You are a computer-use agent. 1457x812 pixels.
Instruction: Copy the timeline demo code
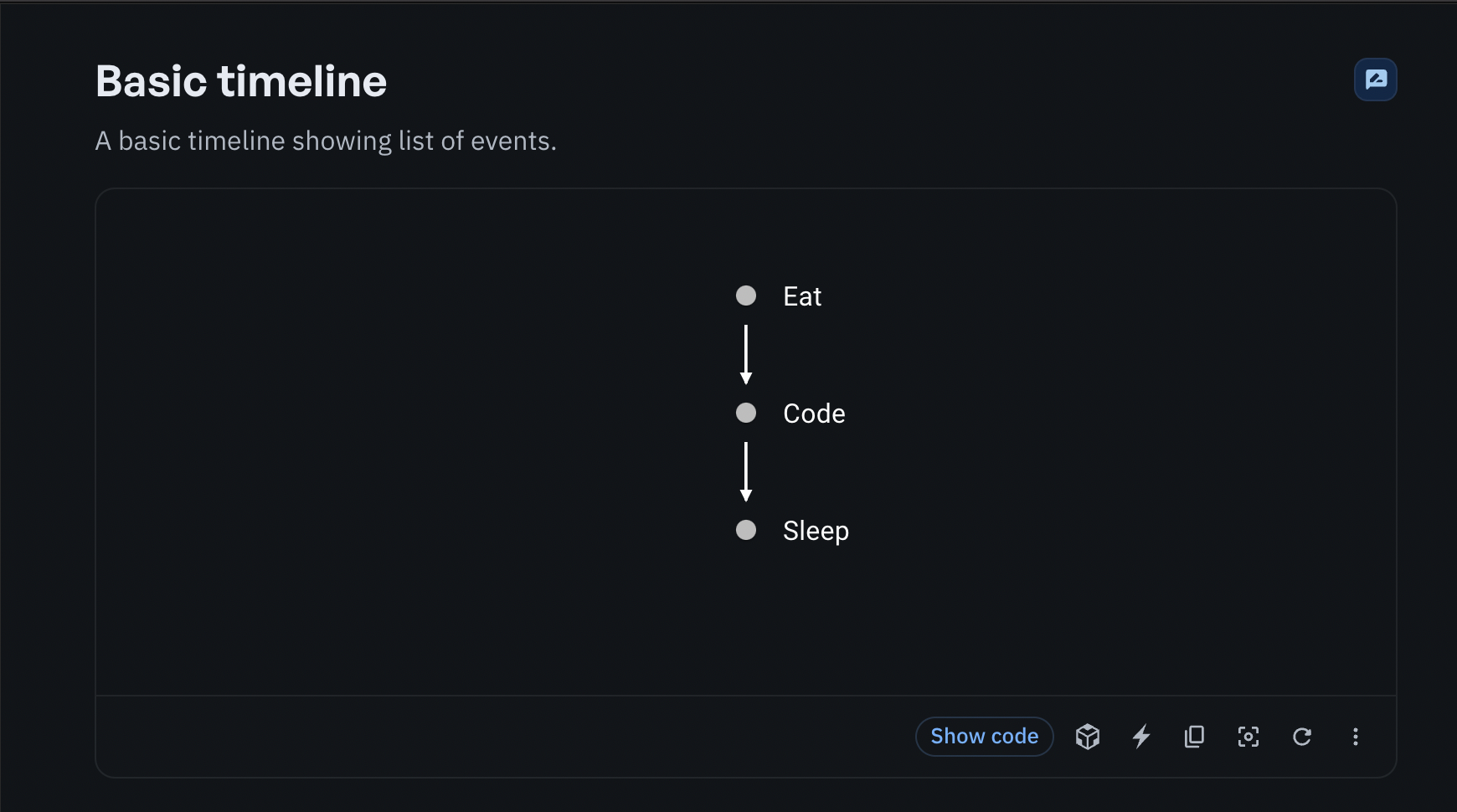[1195, 737]
